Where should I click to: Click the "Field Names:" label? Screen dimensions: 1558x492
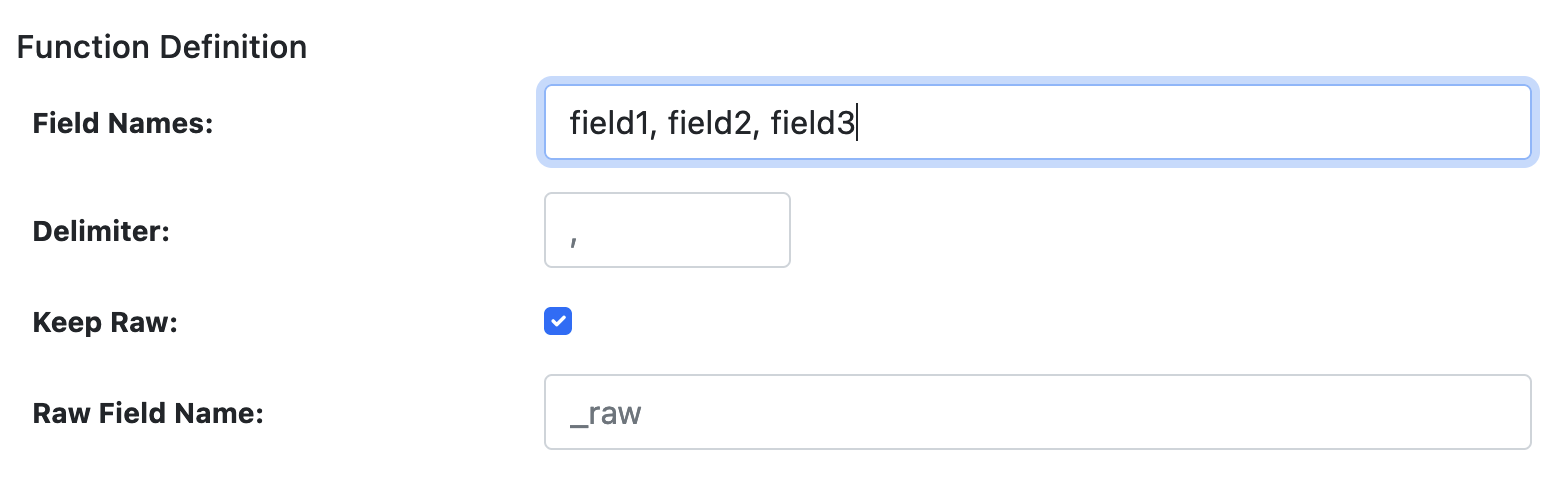123,123
